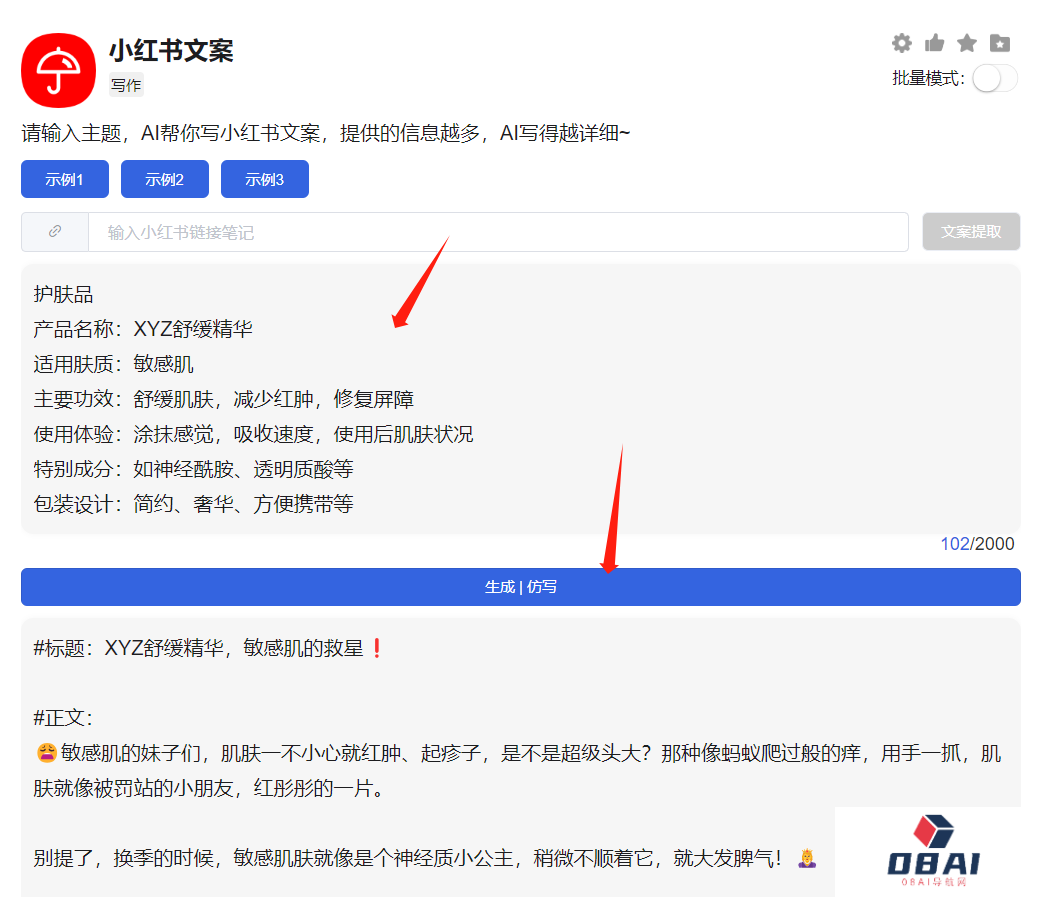Open the settings gear icon

tap(901, 43)
